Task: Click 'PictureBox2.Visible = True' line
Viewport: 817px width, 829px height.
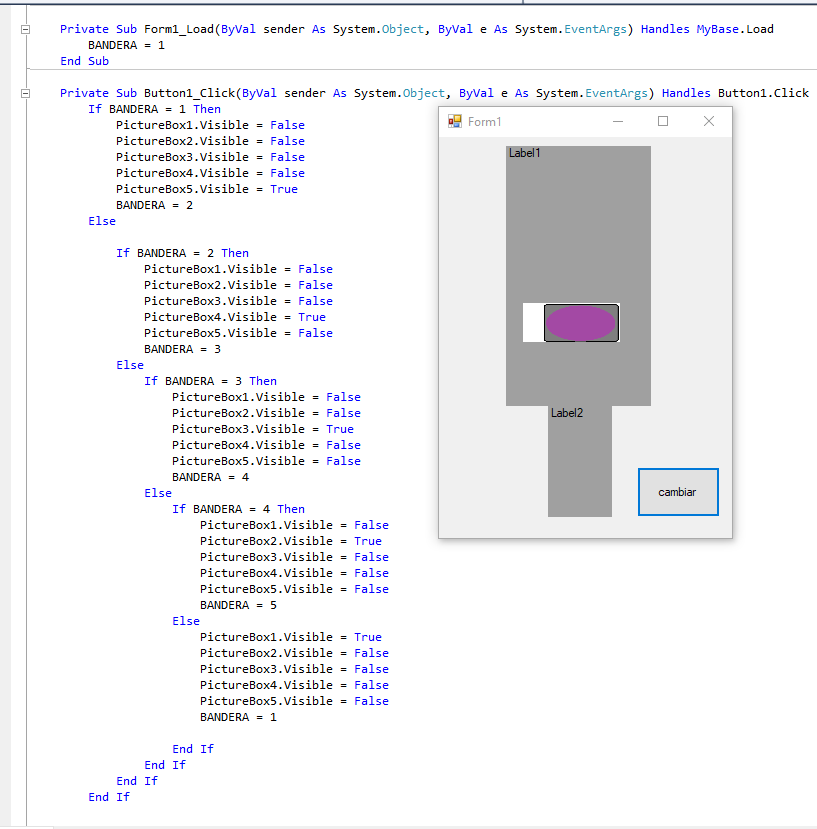Action: pyautogui.click(x=291, y=541)
